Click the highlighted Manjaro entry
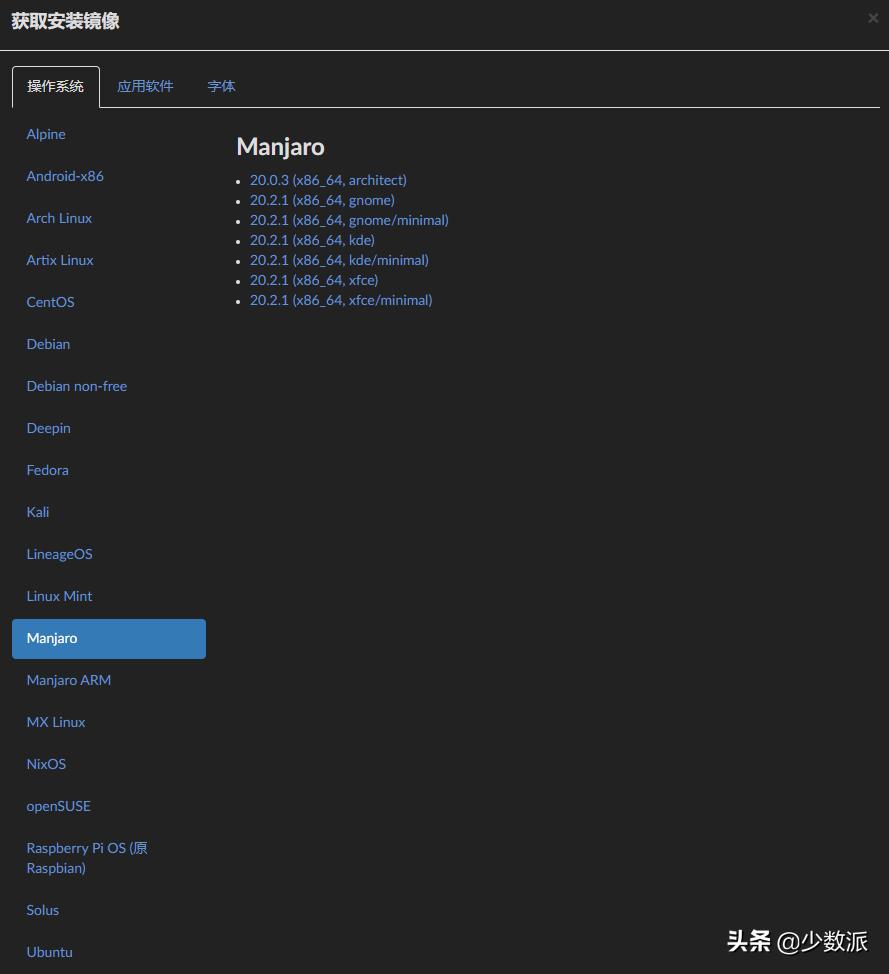 click(x=108, y=638)
